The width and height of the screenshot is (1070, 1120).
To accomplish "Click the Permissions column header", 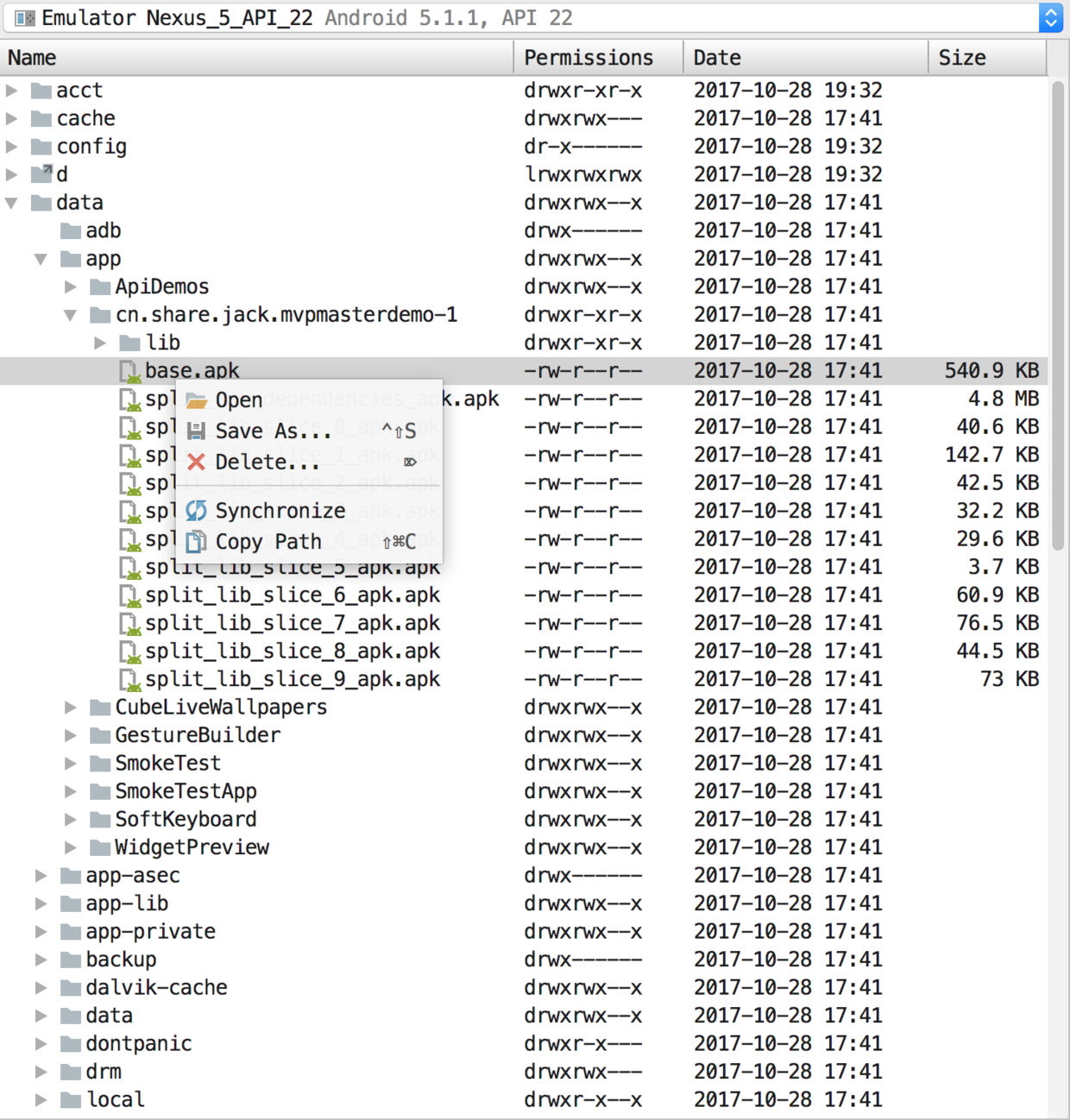I will click(599, 58).
